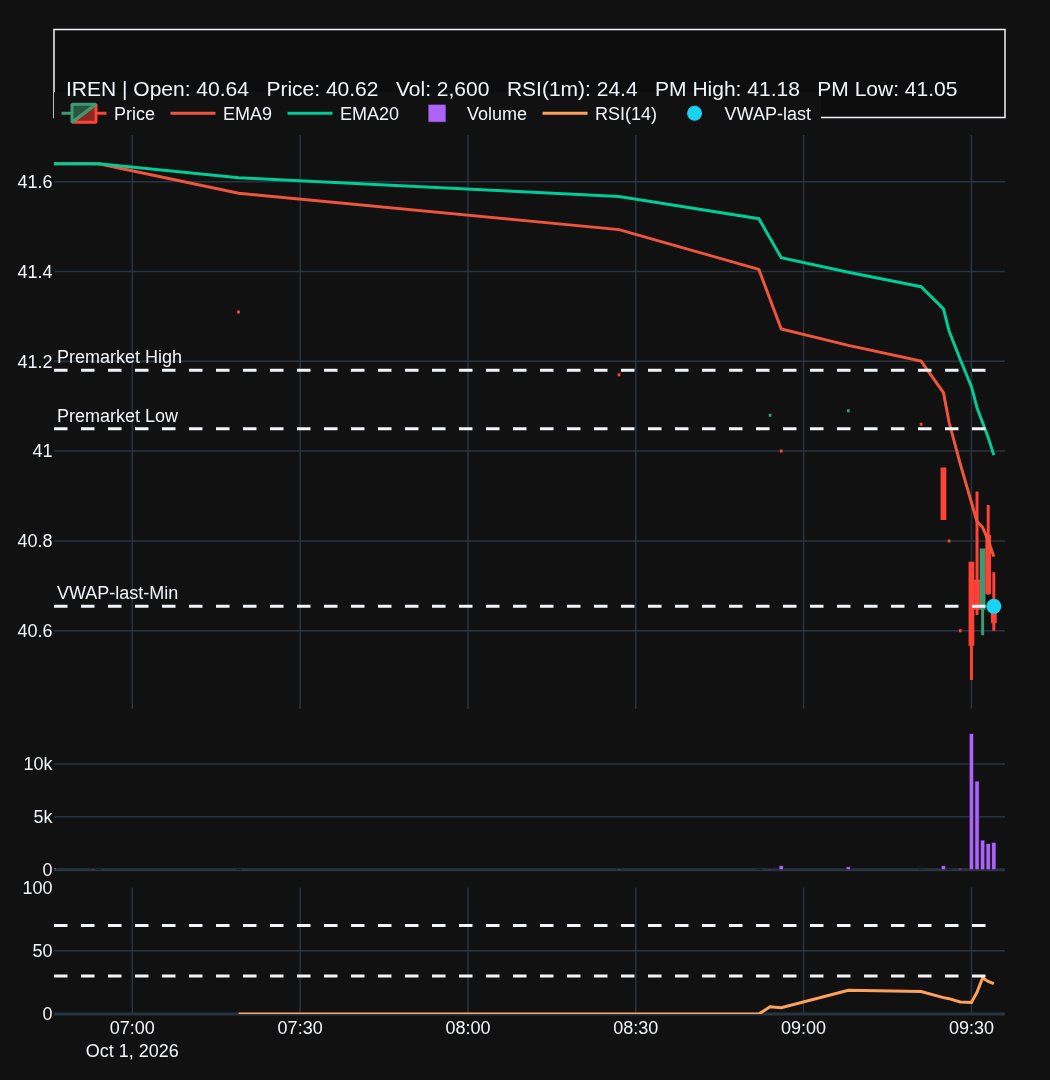Toggle the VWAP-last legend entry
The width and height of the screenshot is (1050, 1080).
click(x=748, y=114)
